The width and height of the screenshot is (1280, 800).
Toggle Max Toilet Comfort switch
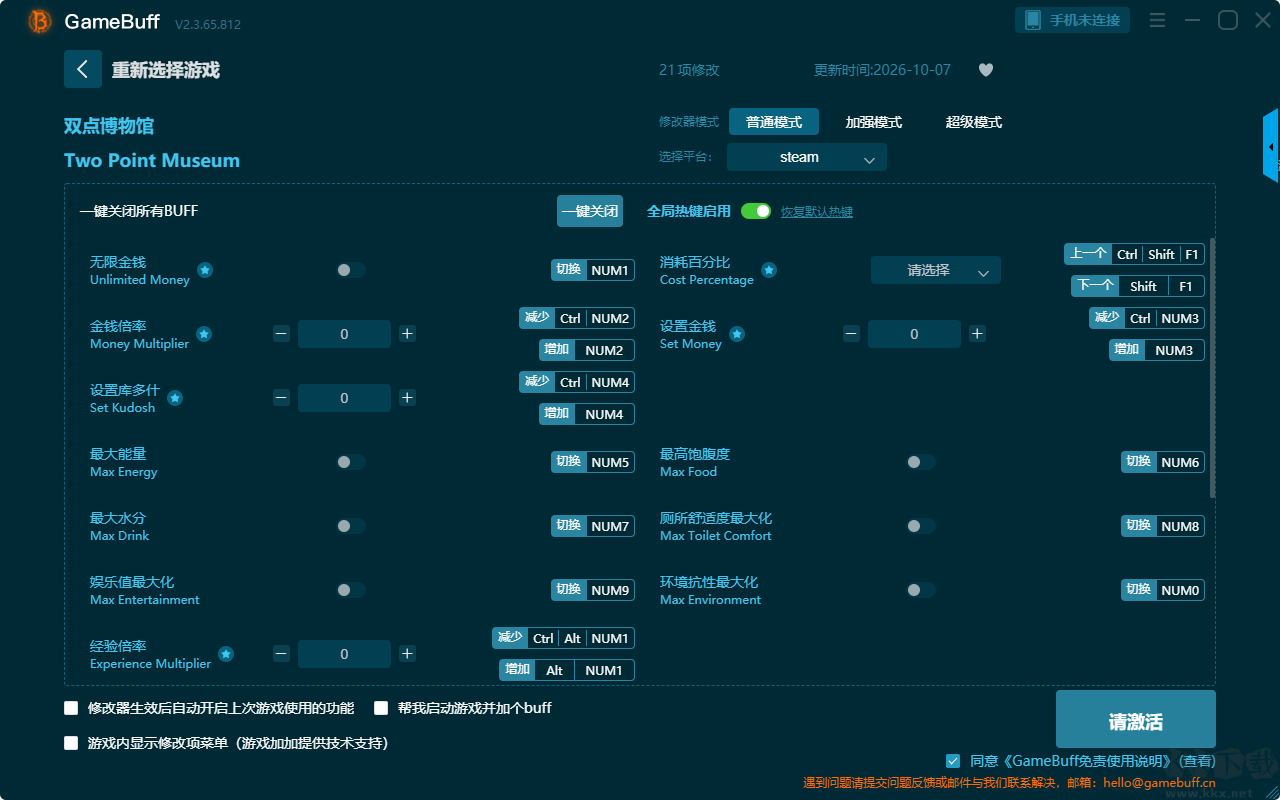[921, 526]
